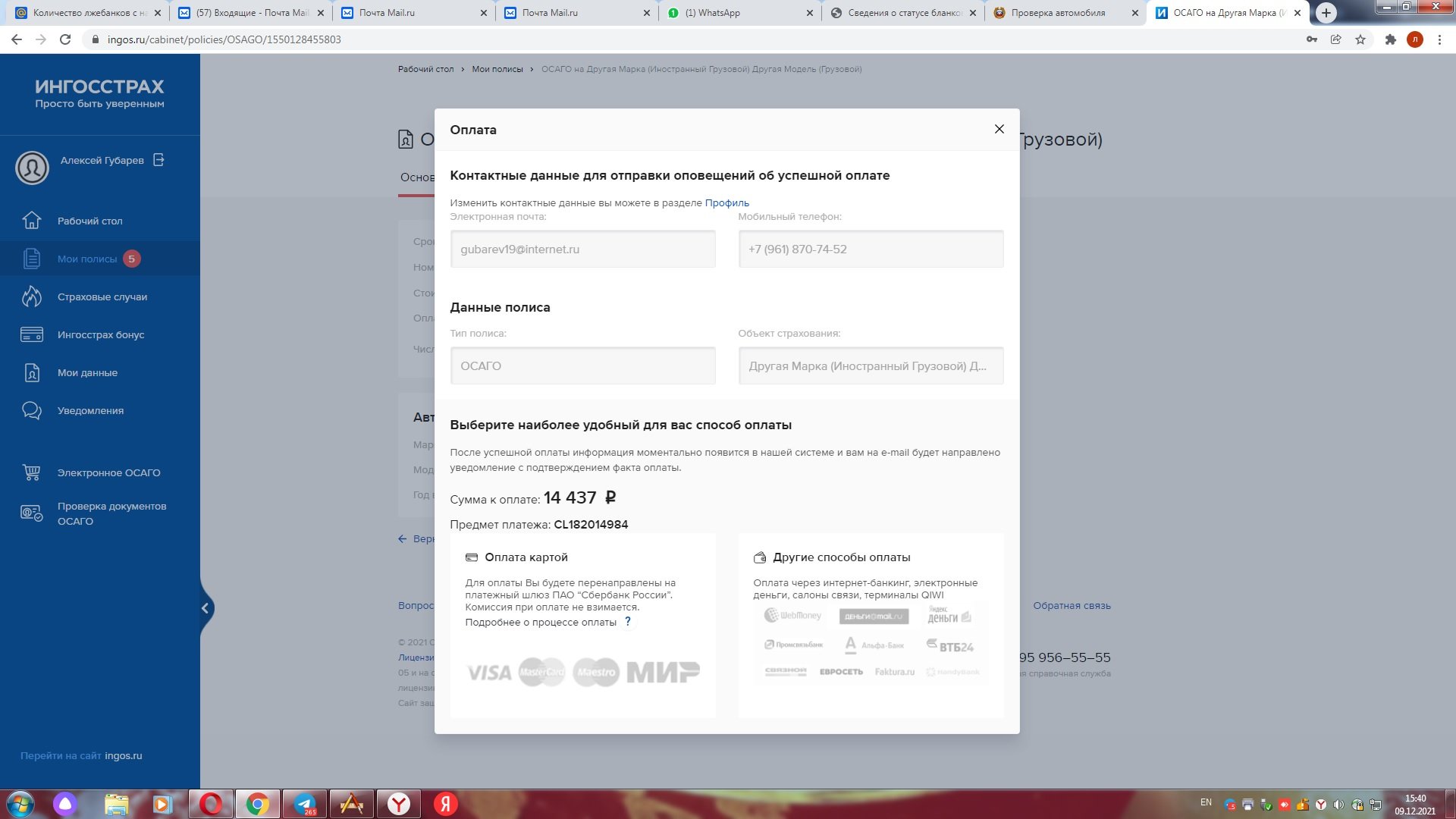
Task: Click the Электронное ОСАГО cart icon
Action: click(x=32, y=472)
